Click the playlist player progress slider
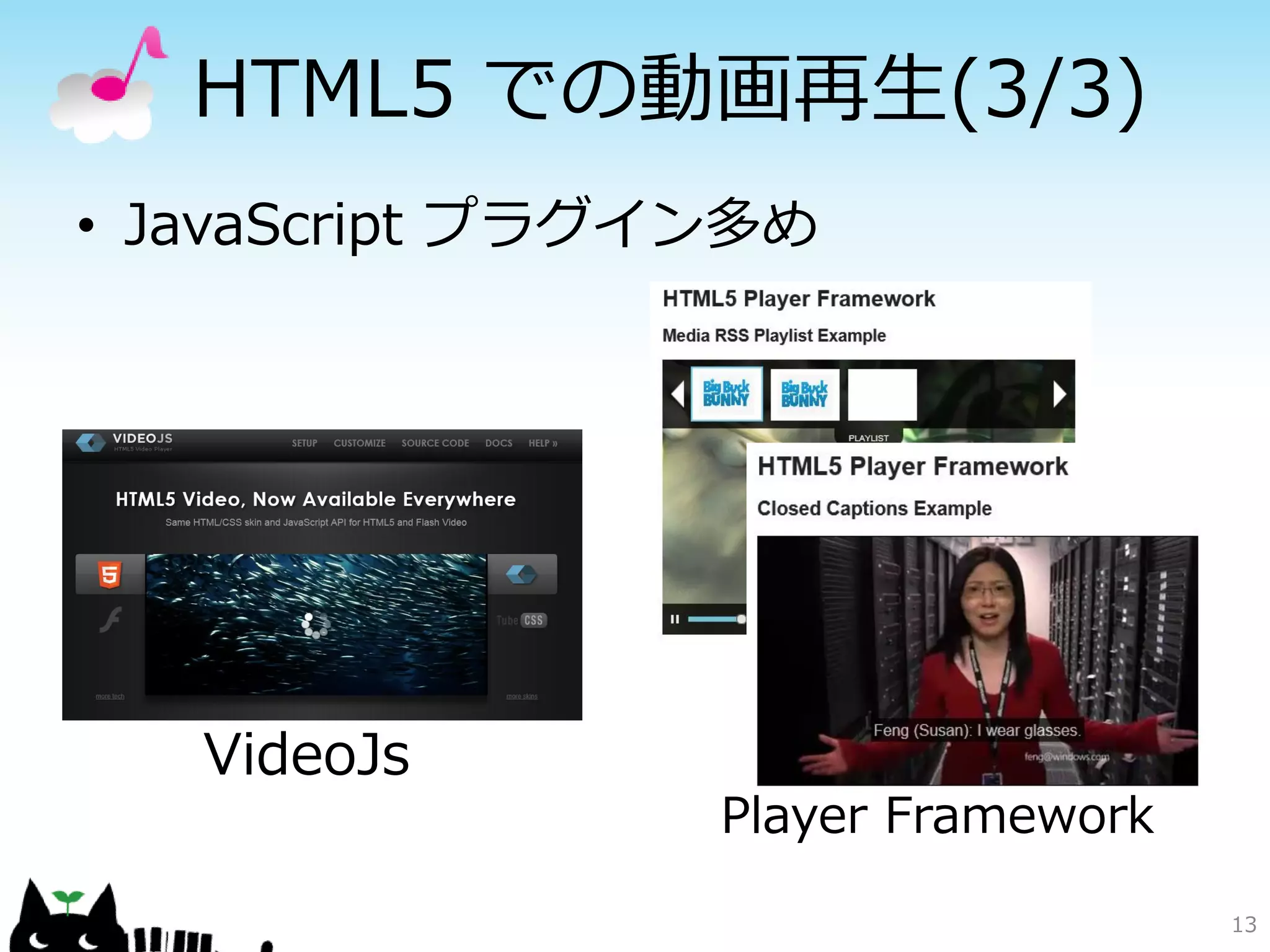 (x=716, y=619)
